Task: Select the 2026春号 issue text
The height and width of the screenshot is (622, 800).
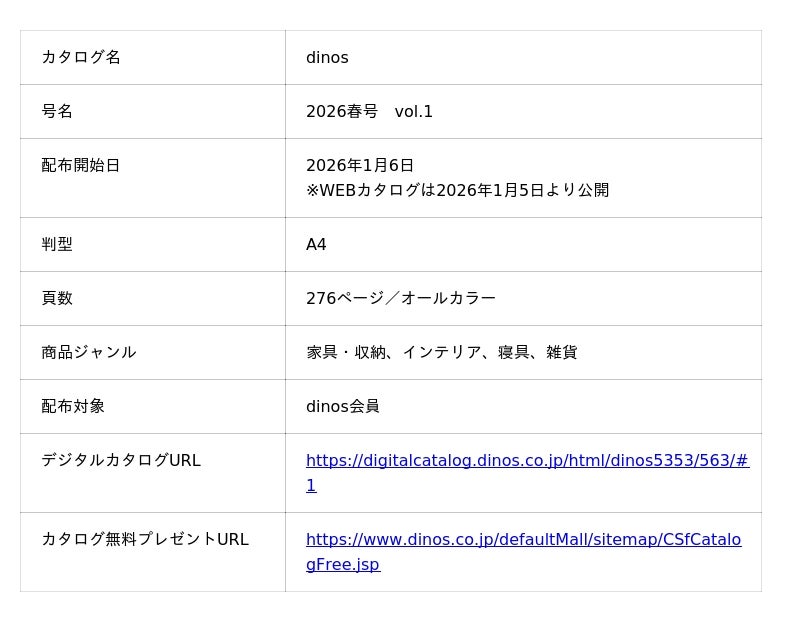Action: 342,111
